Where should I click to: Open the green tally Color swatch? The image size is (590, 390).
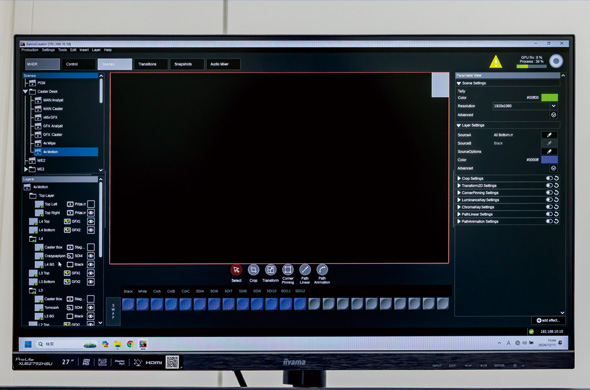tap(549, 98)
